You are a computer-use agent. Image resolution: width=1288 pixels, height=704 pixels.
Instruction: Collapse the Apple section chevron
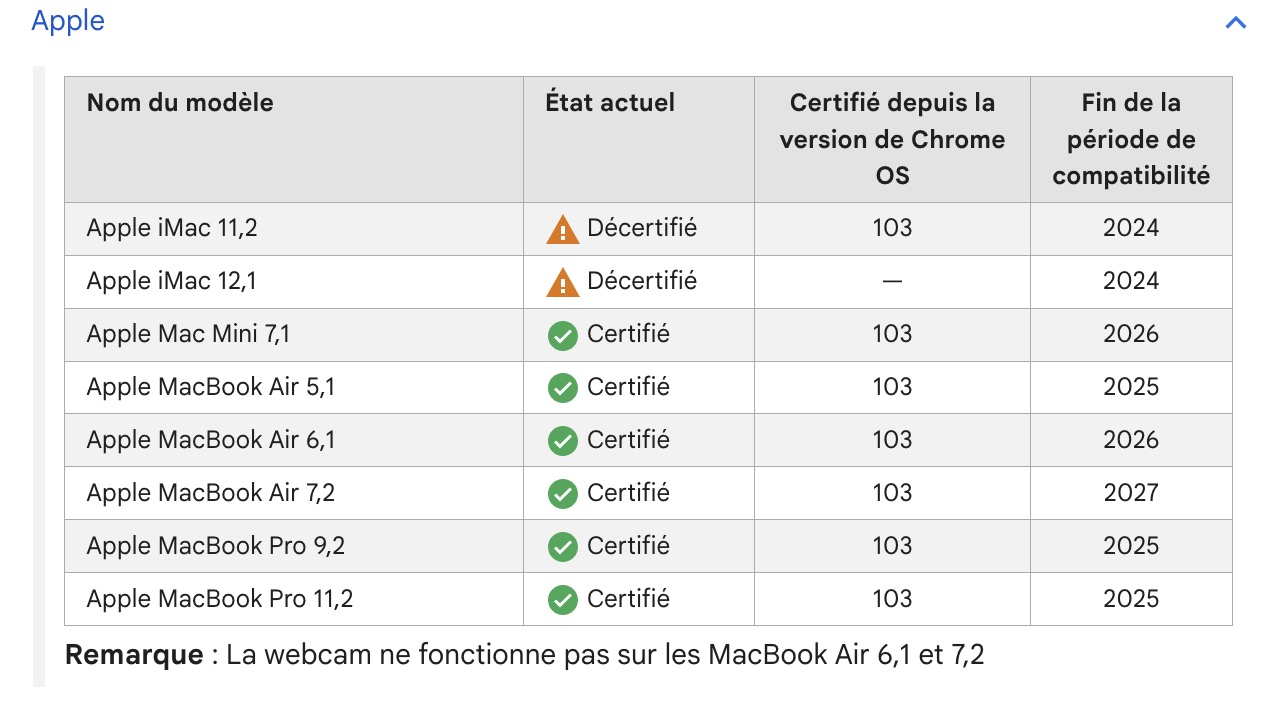[x=1236, y=22]
